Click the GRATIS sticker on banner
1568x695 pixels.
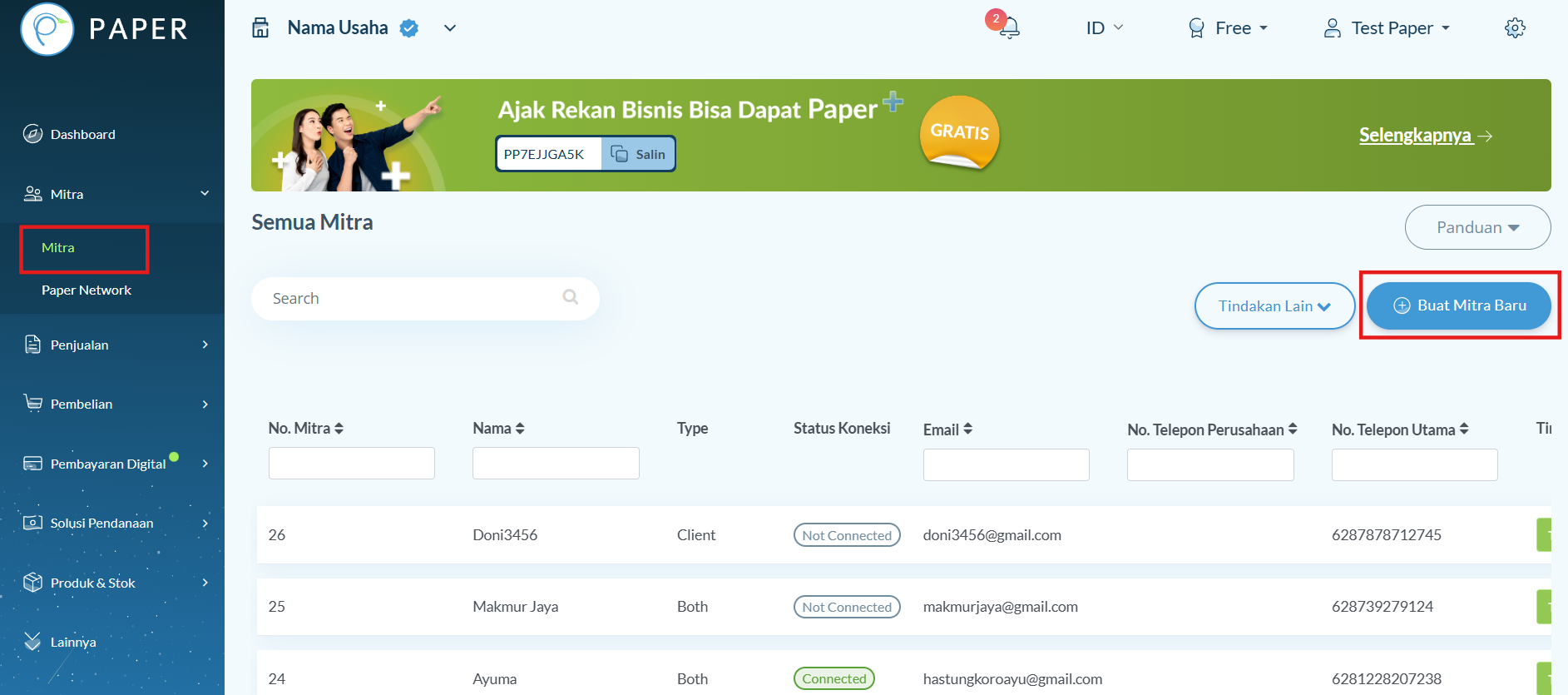click(959, 133)
